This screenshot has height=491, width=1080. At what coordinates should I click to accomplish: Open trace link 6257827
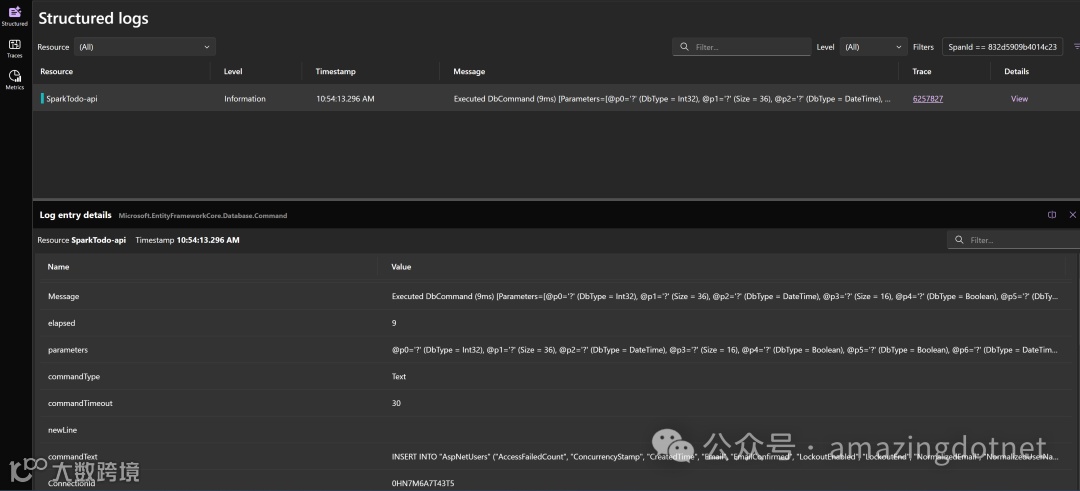(928, 99)
